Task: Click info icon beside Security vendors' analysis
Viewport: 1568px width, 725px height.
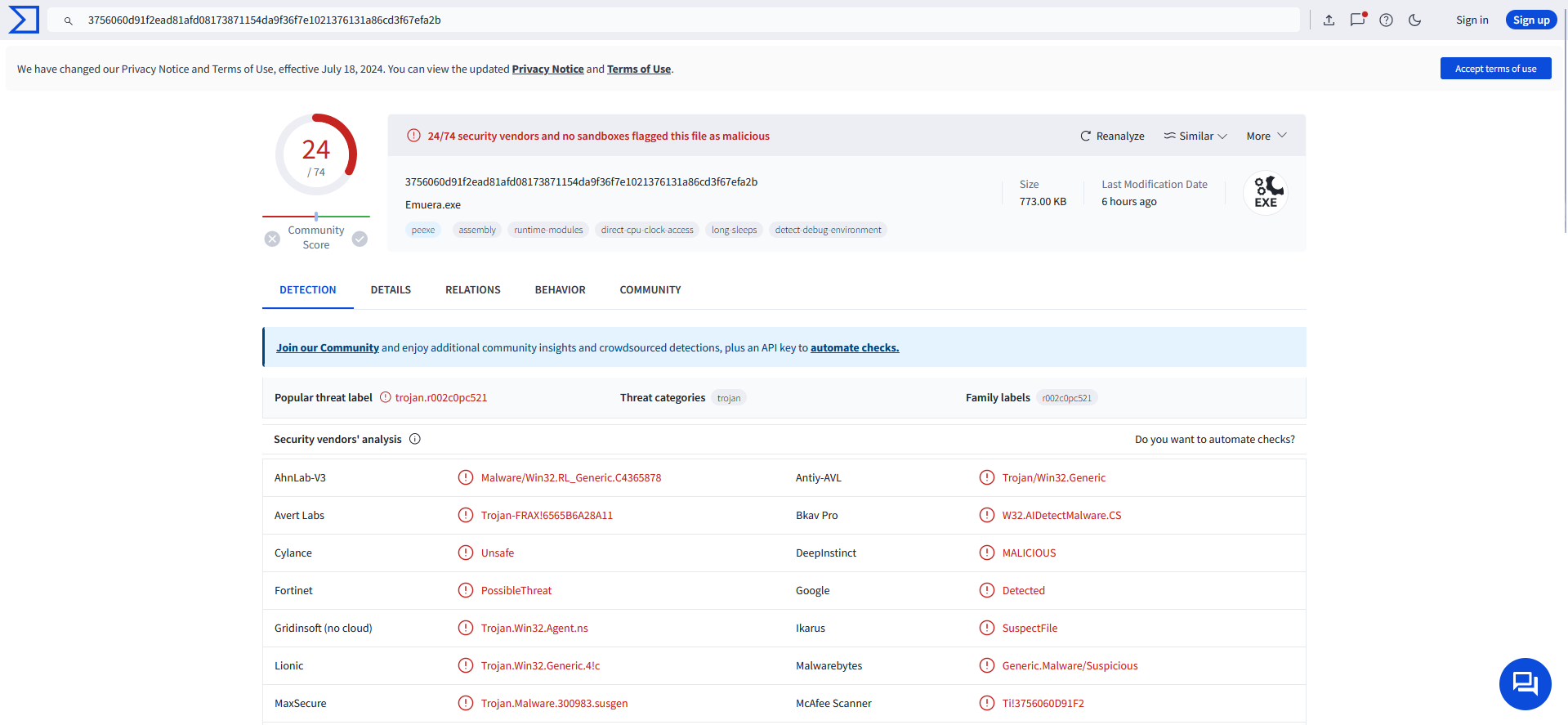Action: (x=415, y=439)
